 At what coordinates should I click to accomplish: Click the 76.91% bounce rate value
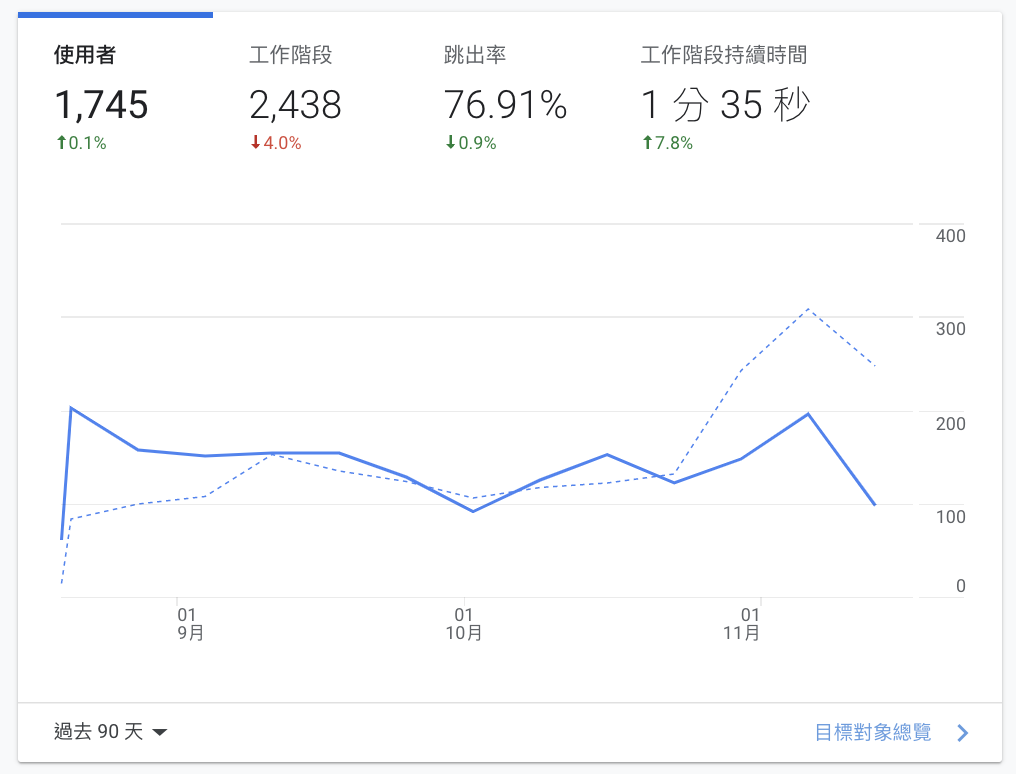[x=505, y=105]
